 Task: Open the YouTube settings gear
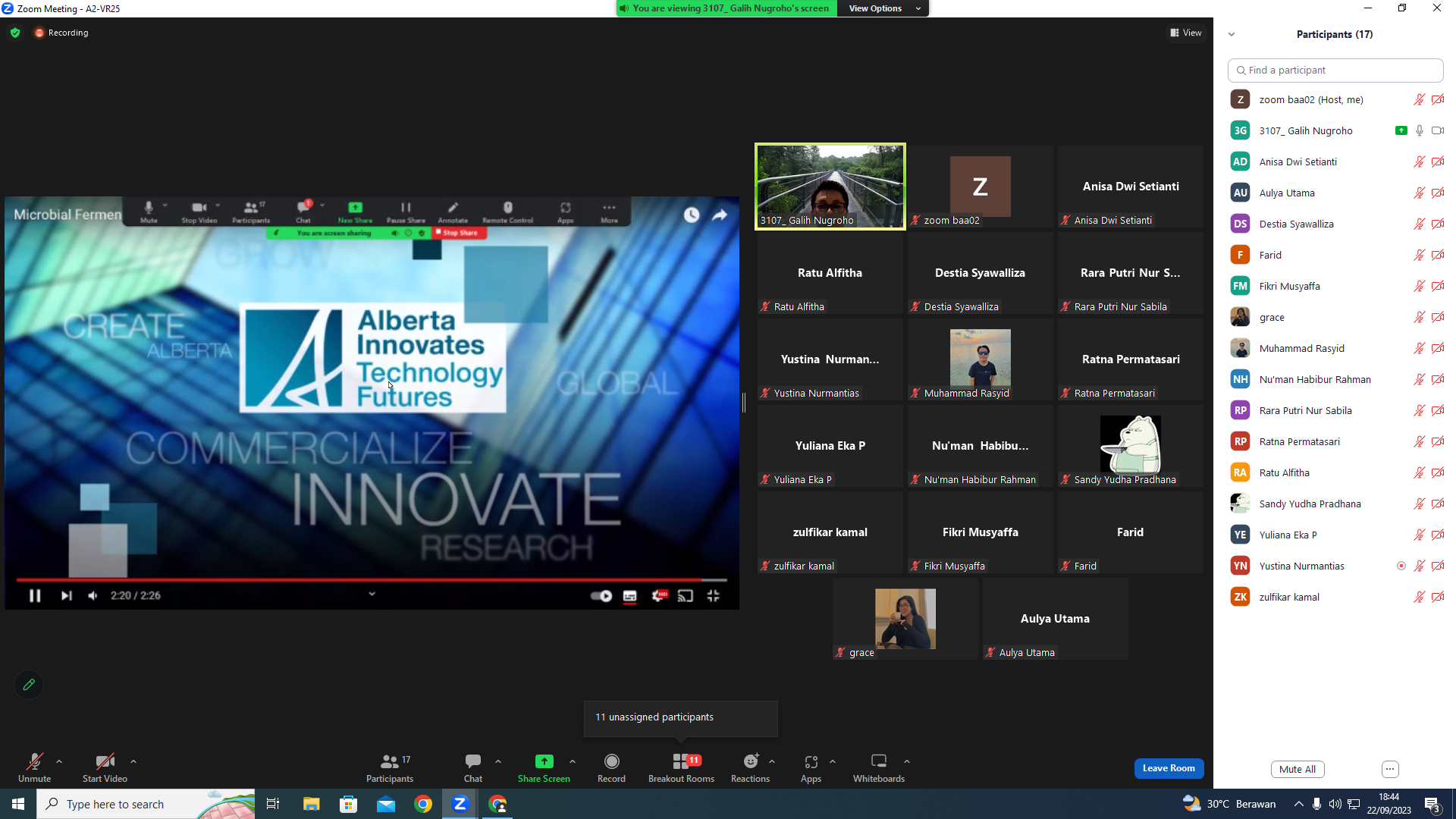click(659, 596)
